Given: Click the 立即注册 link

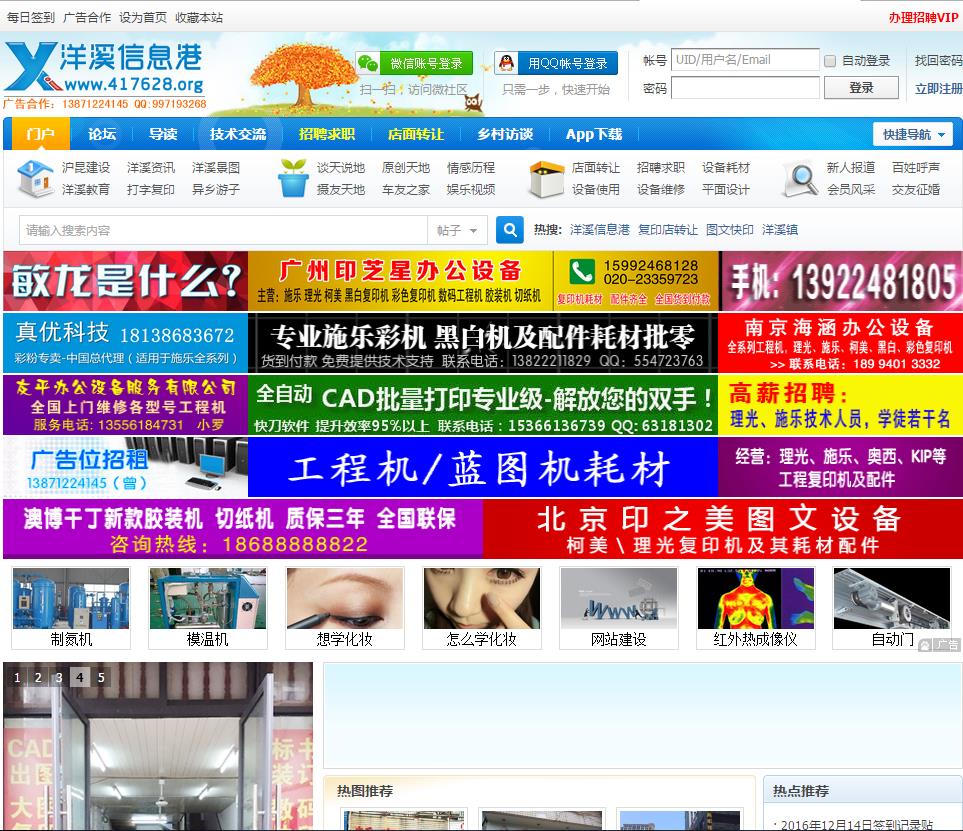Looking at the screenshot, I should click(x=938, y=88).
